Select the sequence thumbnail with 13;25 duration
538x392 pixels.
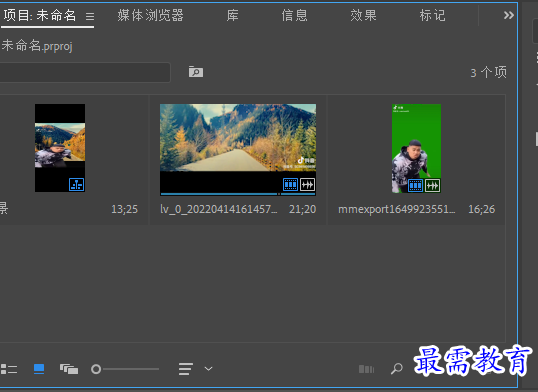coord(60,148)
